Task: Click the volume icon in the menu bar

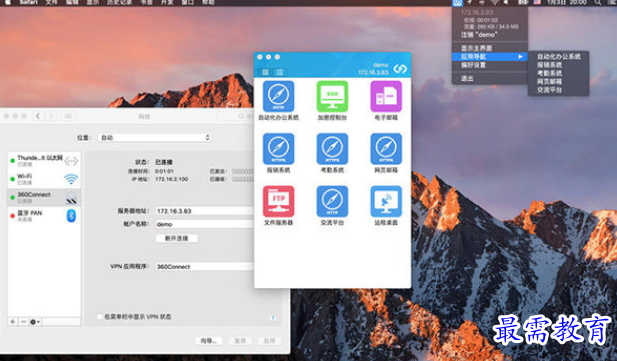Action: (506, 2)
